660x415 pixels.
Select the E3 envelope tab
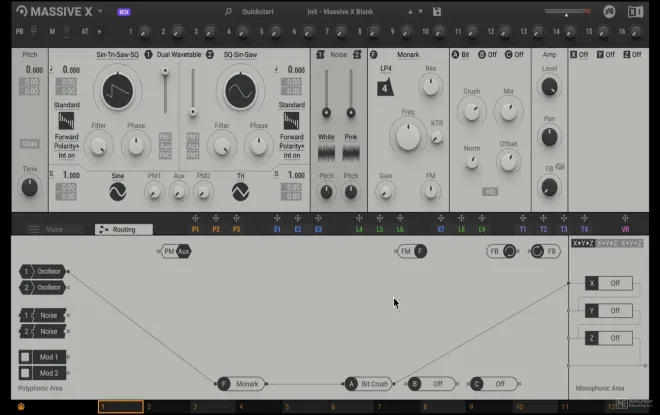(x=318, y=229)
